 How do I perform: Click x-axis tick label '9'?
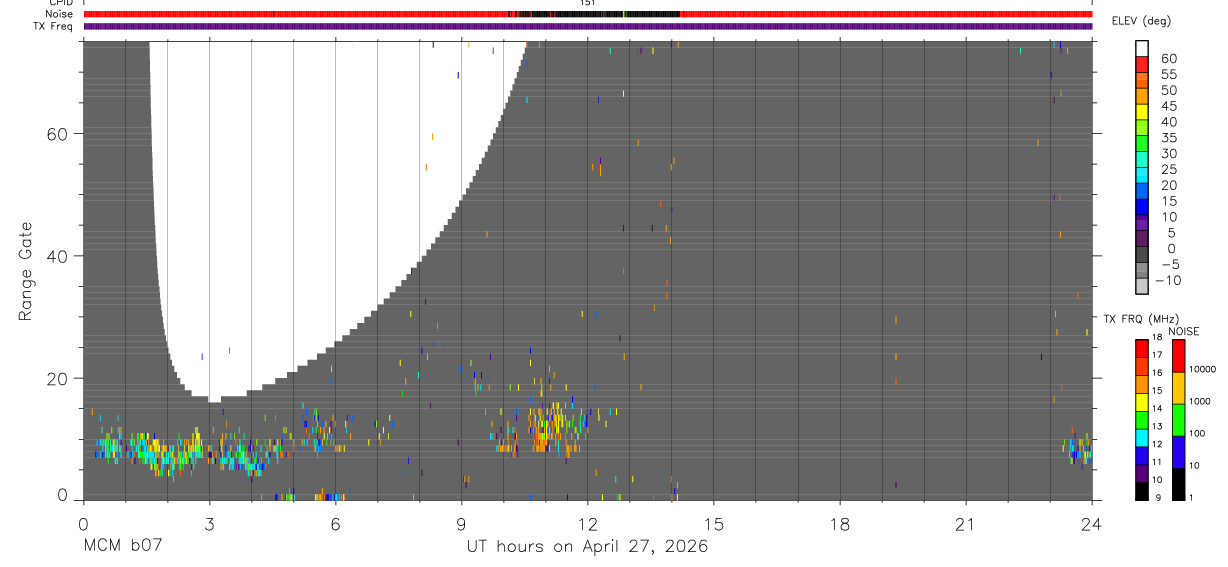click(x=461, y=524)
